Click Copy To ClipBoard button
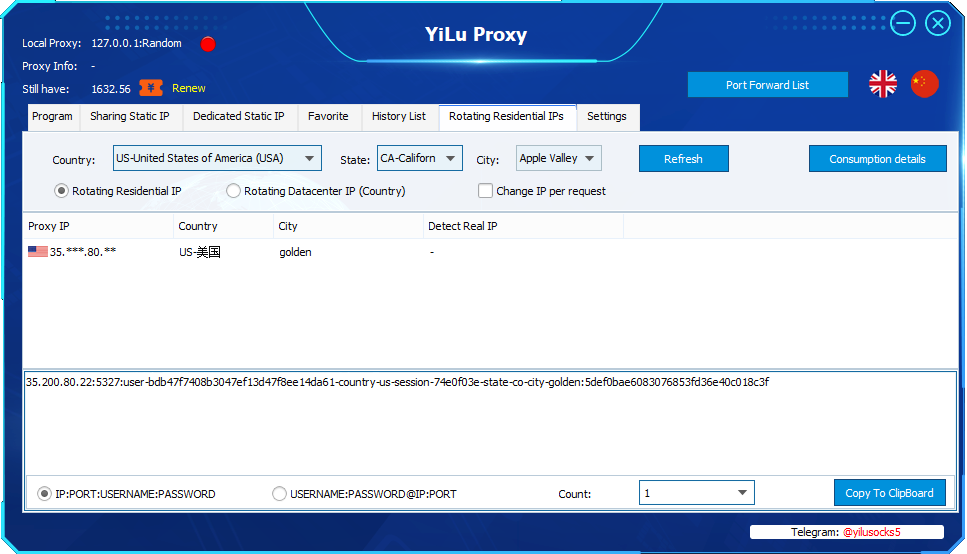This screenshot has height=554, width=967. (889, 493)
